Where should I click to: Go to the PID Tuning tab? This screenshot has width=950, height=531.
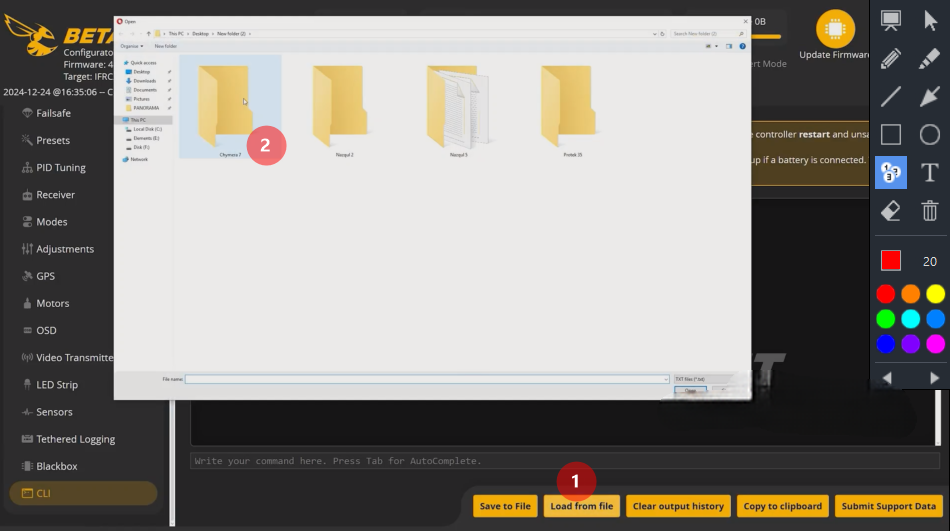click(60, 168)
